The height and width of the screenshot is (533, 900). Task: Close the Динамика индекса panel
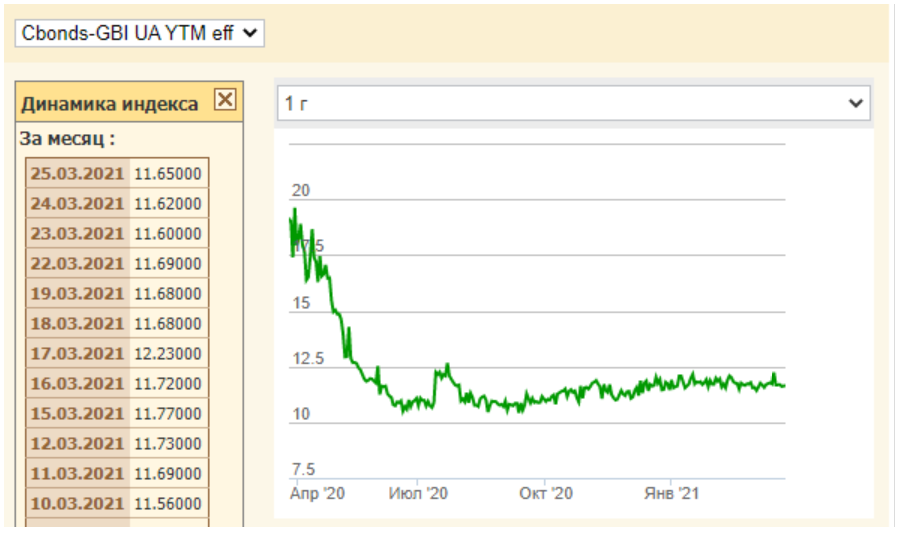point(225,99)
